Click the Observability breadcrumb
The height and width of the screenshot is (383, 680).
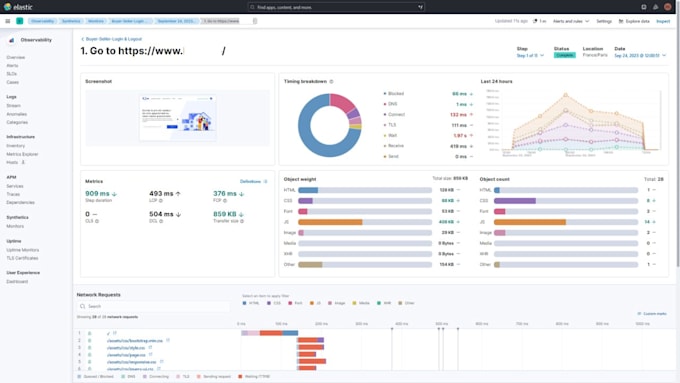pos(42,21)
